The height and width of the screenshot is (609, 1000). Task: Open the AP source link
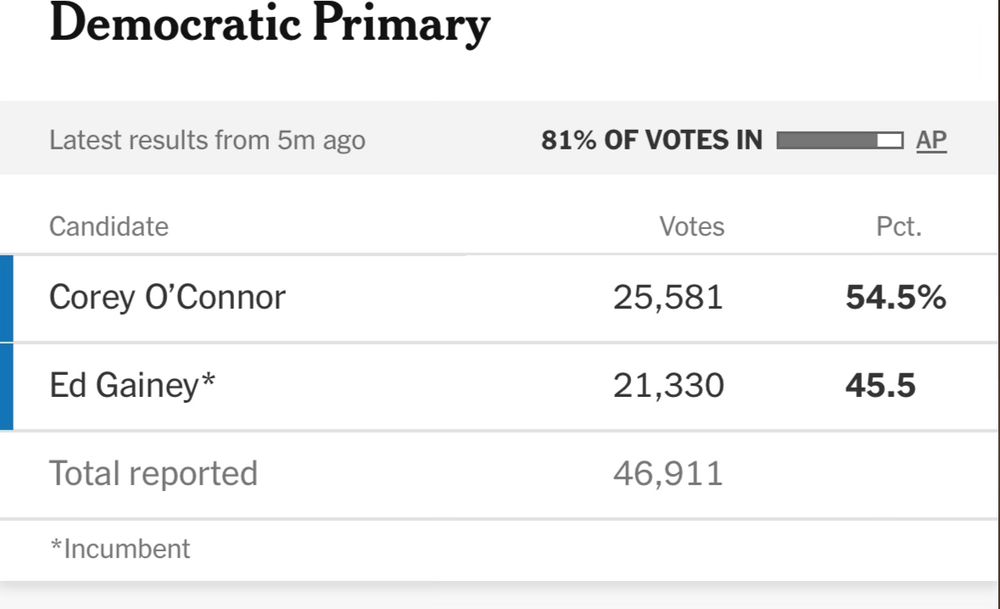coord(931,140)
